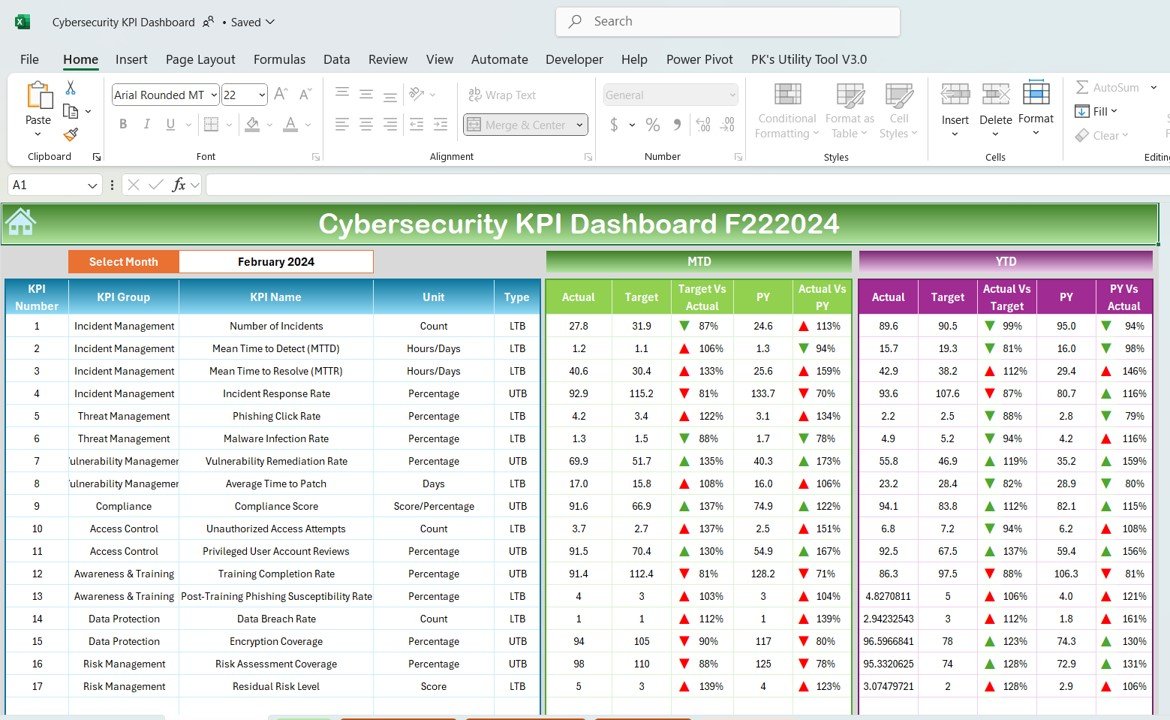
Task: Increase font size with larger A
Action: click(281, 95)
